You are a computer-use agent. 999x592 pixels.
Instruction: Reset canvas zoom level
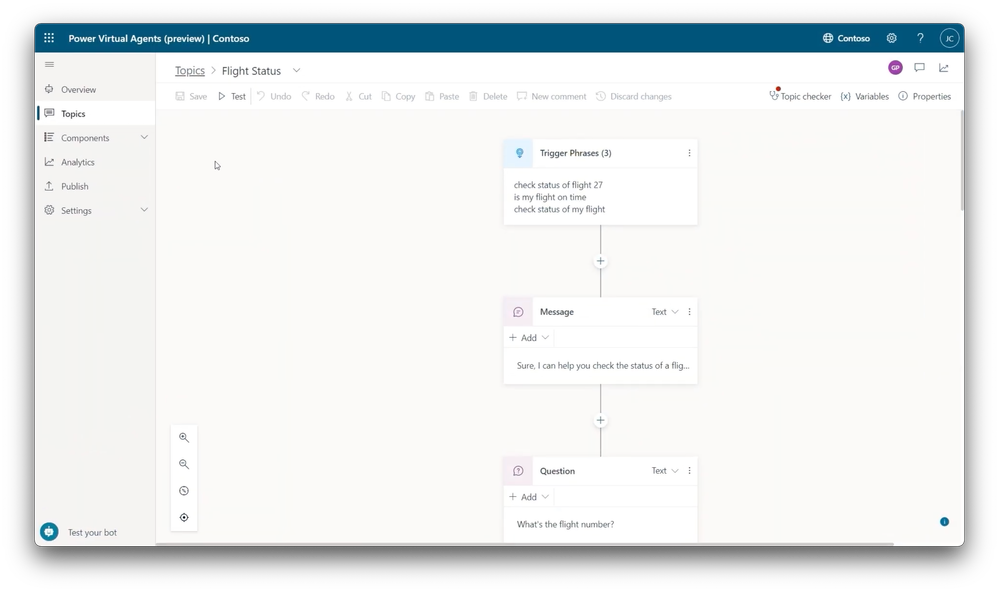183,491
